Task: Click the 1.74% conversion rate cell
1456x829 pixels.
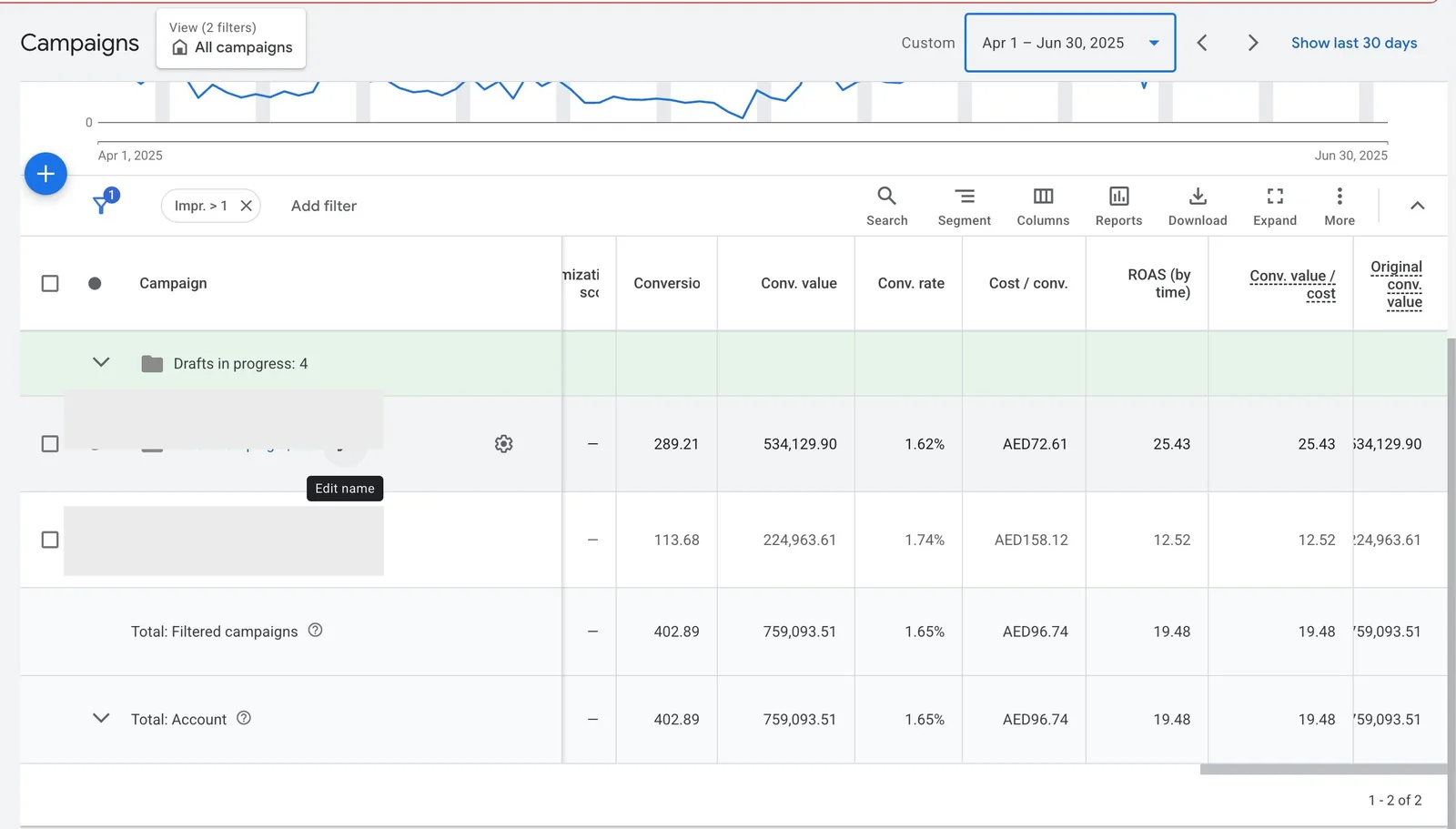Action: [925, 540]
